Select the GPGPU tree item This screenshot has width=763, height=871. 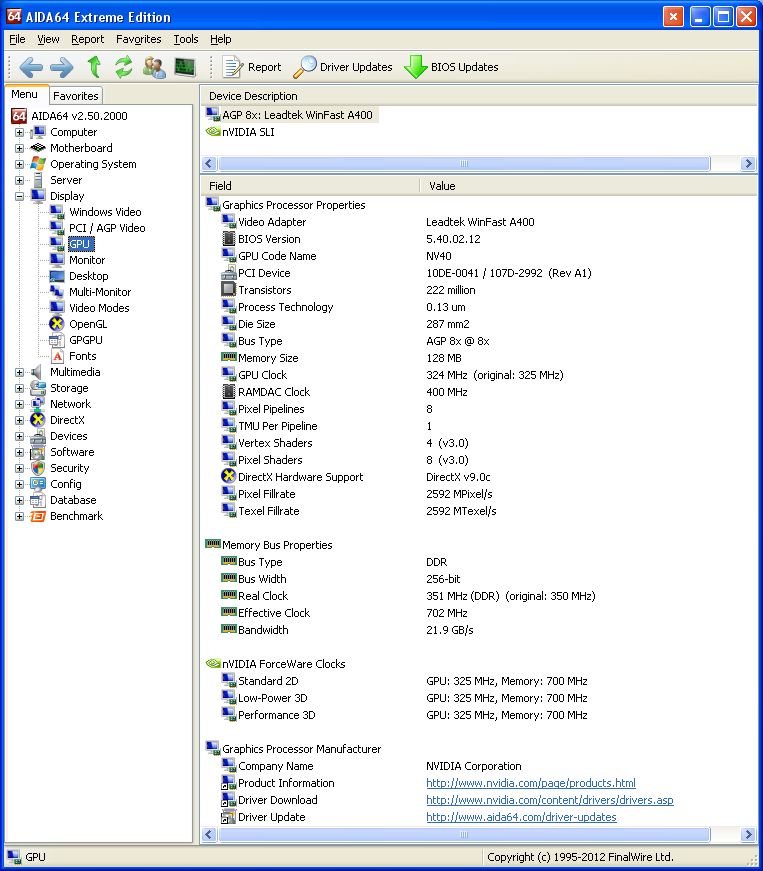(86, 340)
